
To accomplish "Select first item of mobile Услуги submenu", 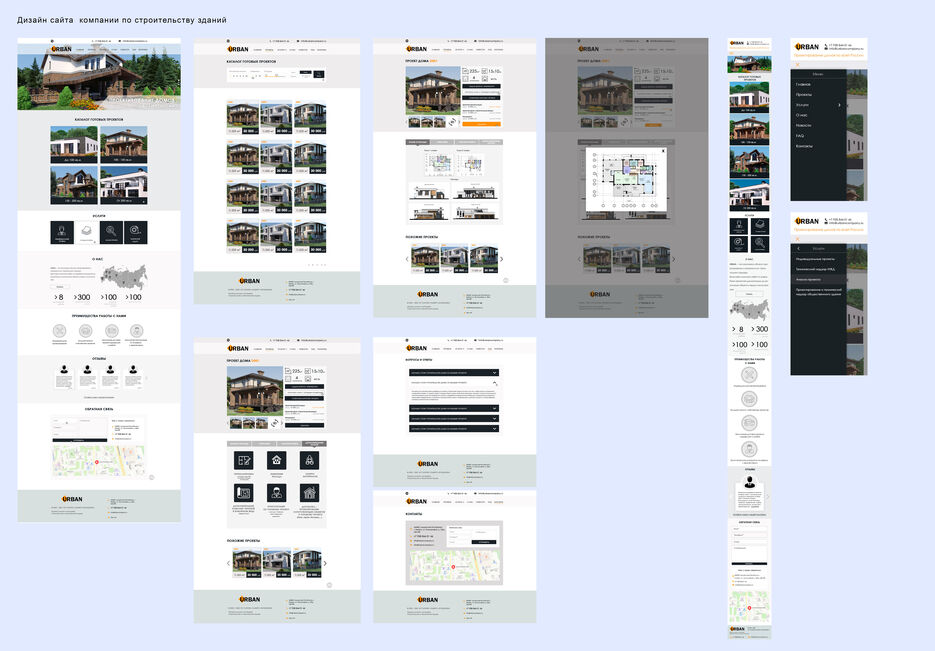I will [x=816, y=259].
